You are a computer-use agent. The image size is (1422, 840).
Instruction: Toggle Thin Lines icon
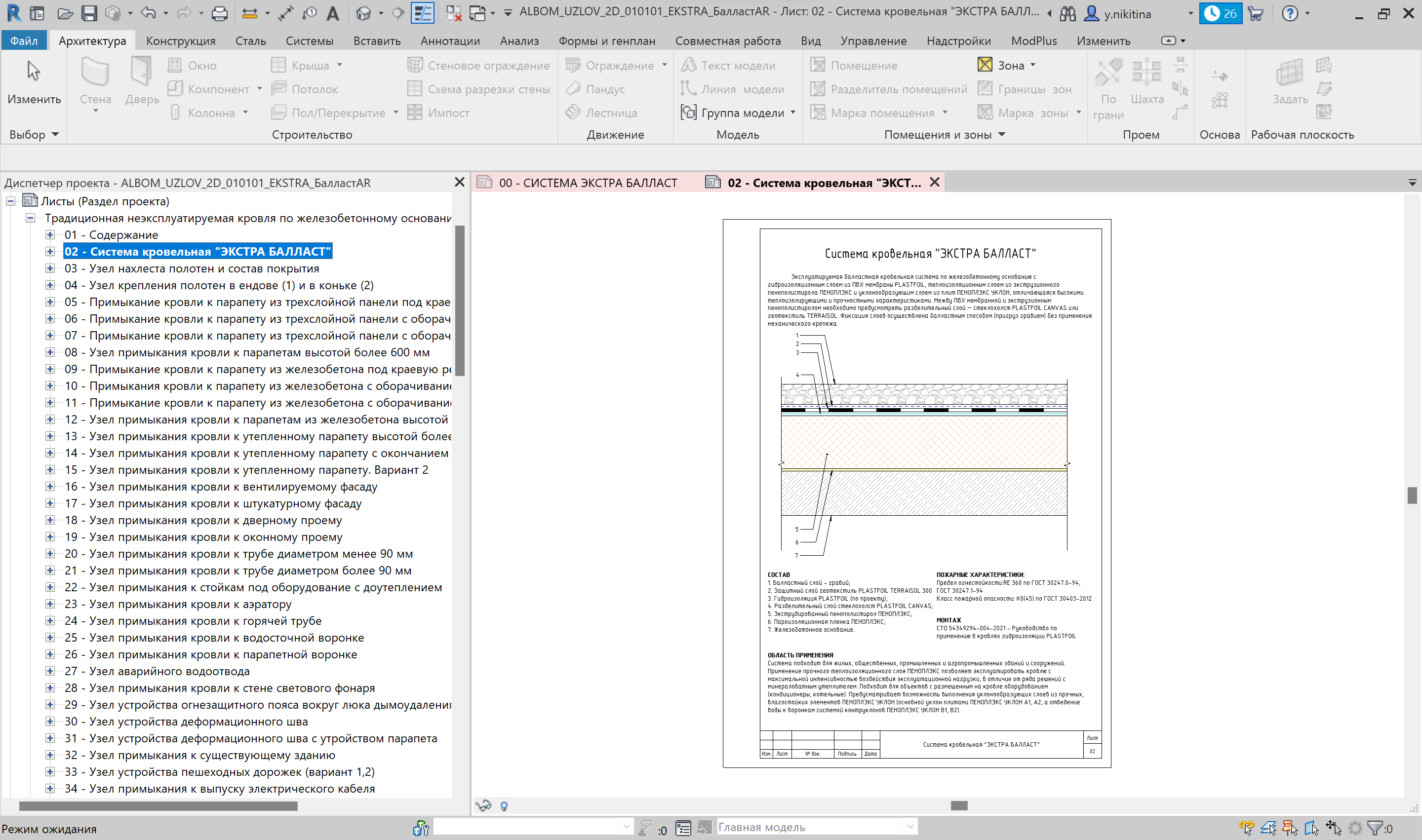pyautogui.click(x=423, y=13)
